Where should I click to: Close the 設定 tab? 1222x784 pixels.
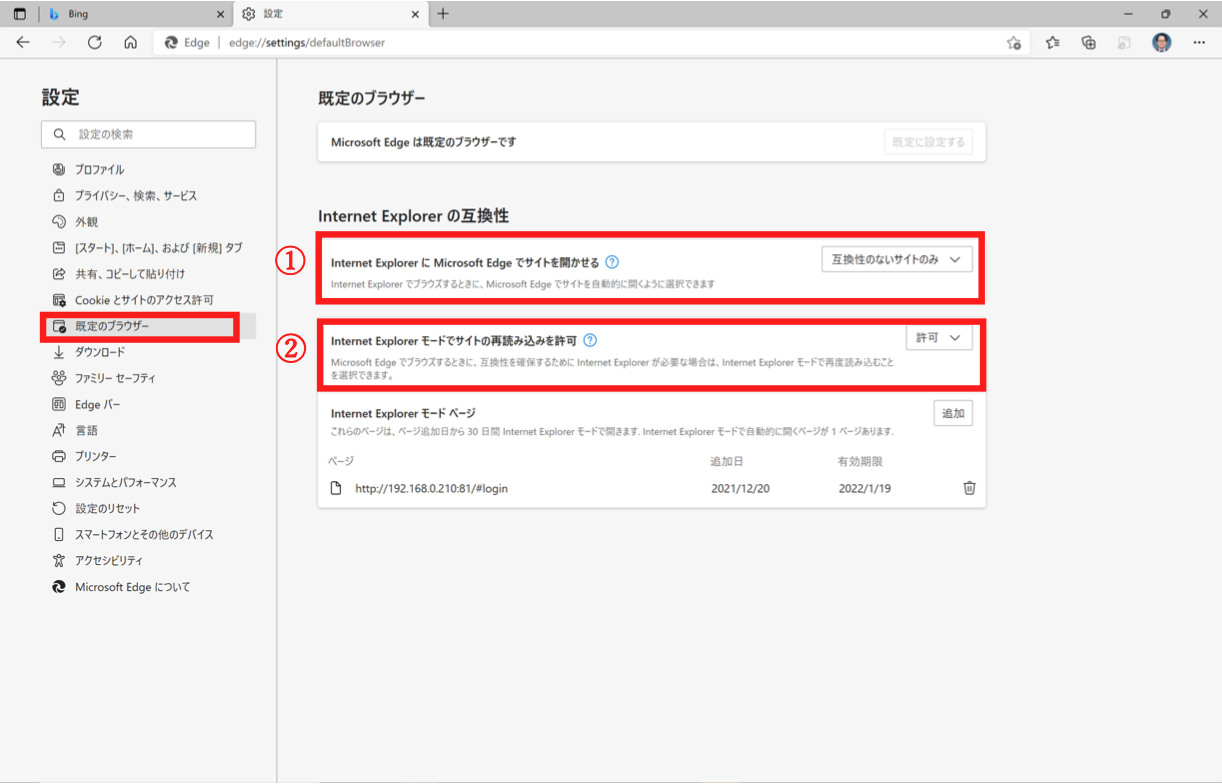pyautogui.click(x=415, y=14)
